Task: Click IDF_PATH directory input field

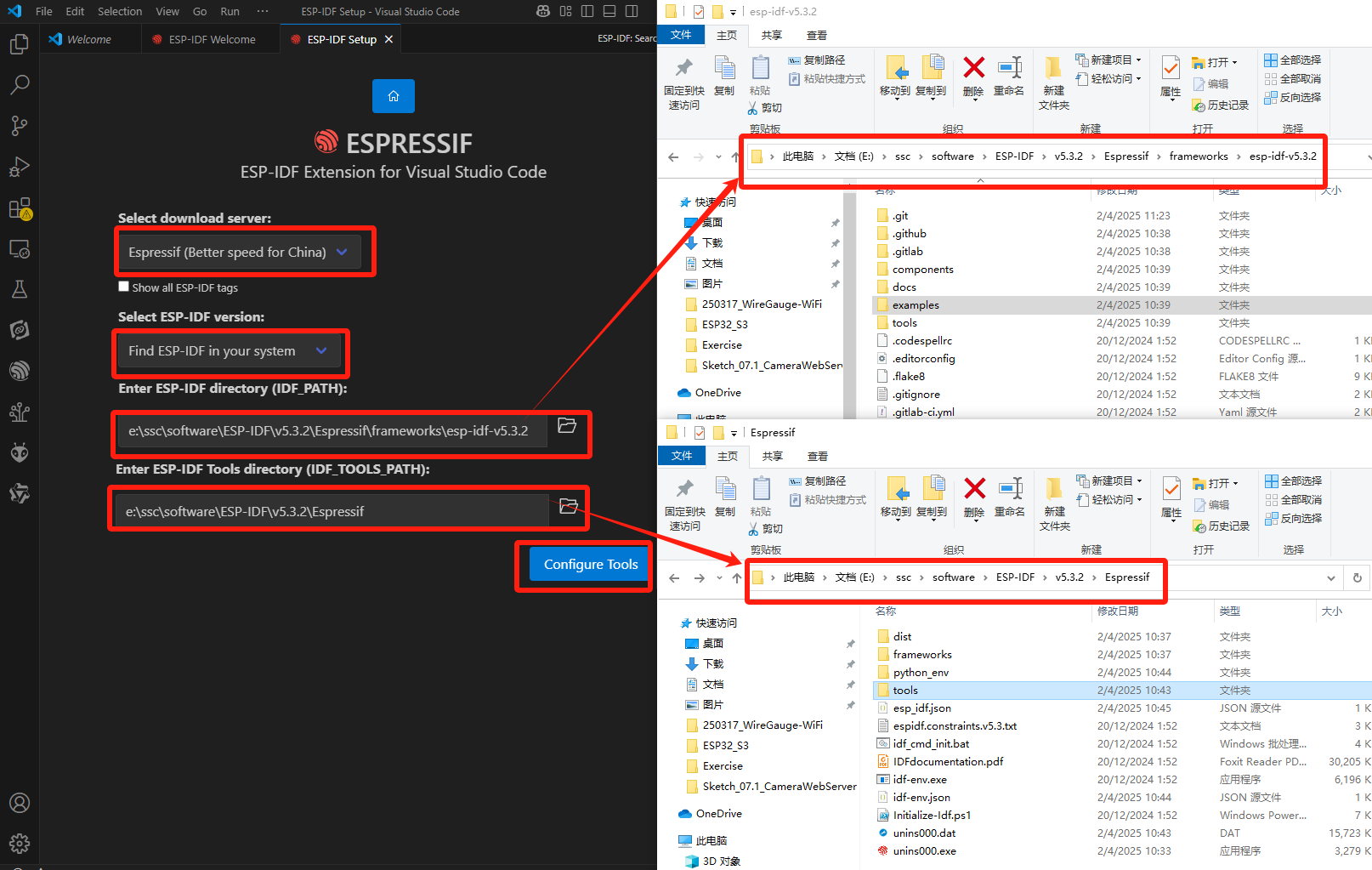Action: click(x=332, y=430)
